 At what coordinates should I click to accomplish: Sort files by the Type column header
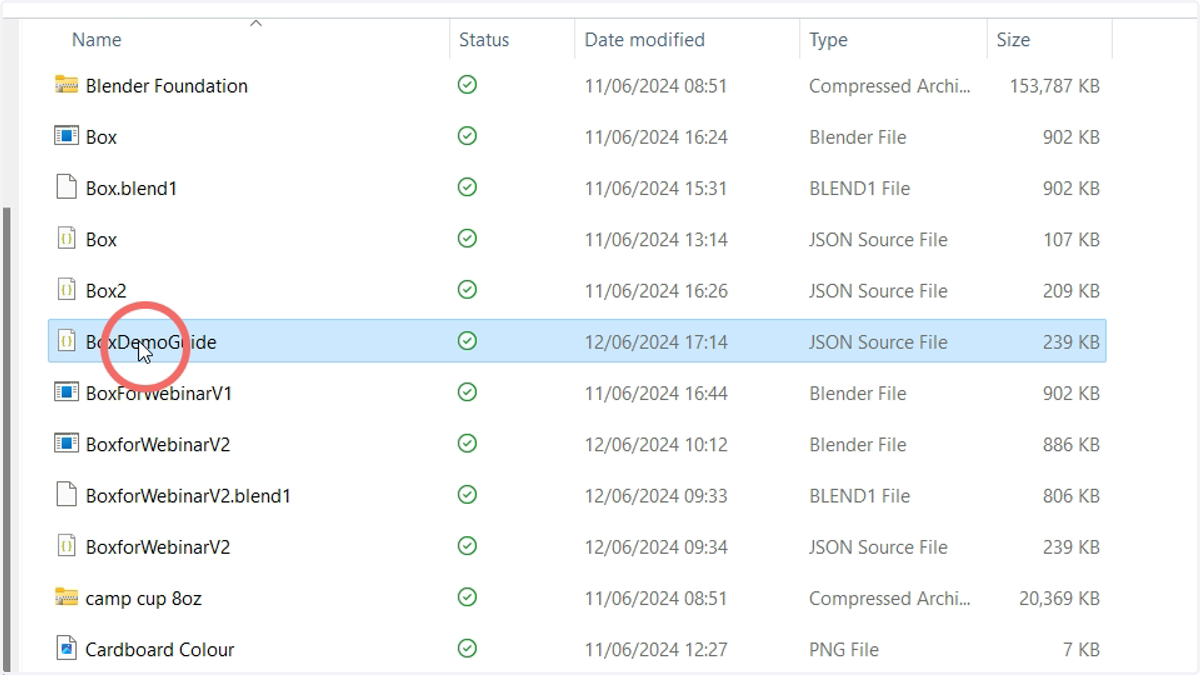click(x=828, y=40)
